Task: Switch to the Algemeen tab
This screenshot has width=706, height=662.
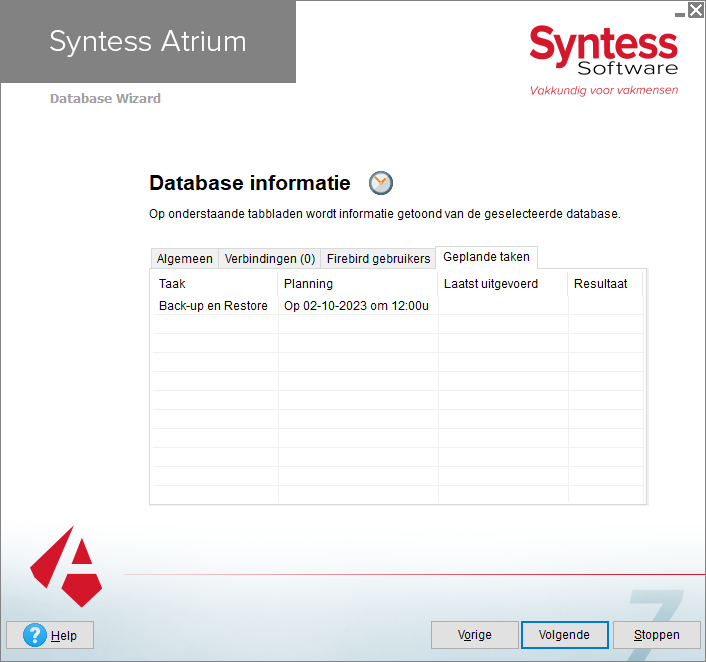Action: tap(185, 259)
